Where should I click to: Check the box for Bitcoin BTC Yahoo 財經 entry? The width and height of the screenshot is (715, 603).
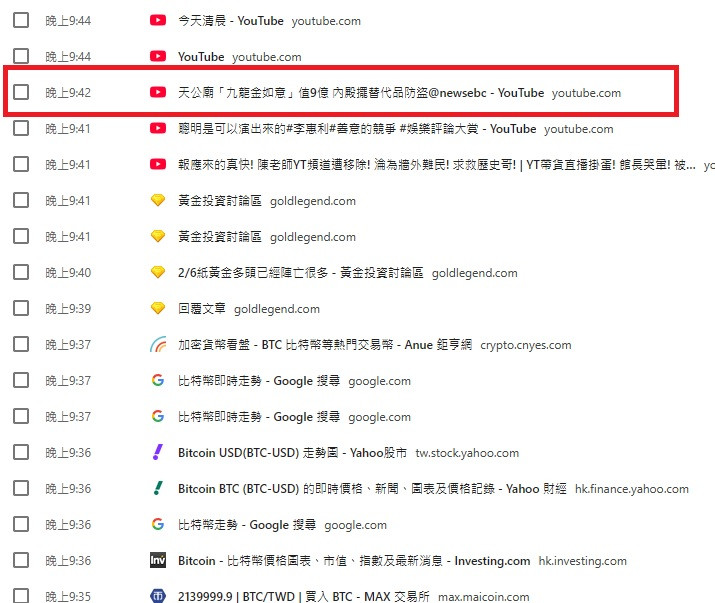pos(21,489)
